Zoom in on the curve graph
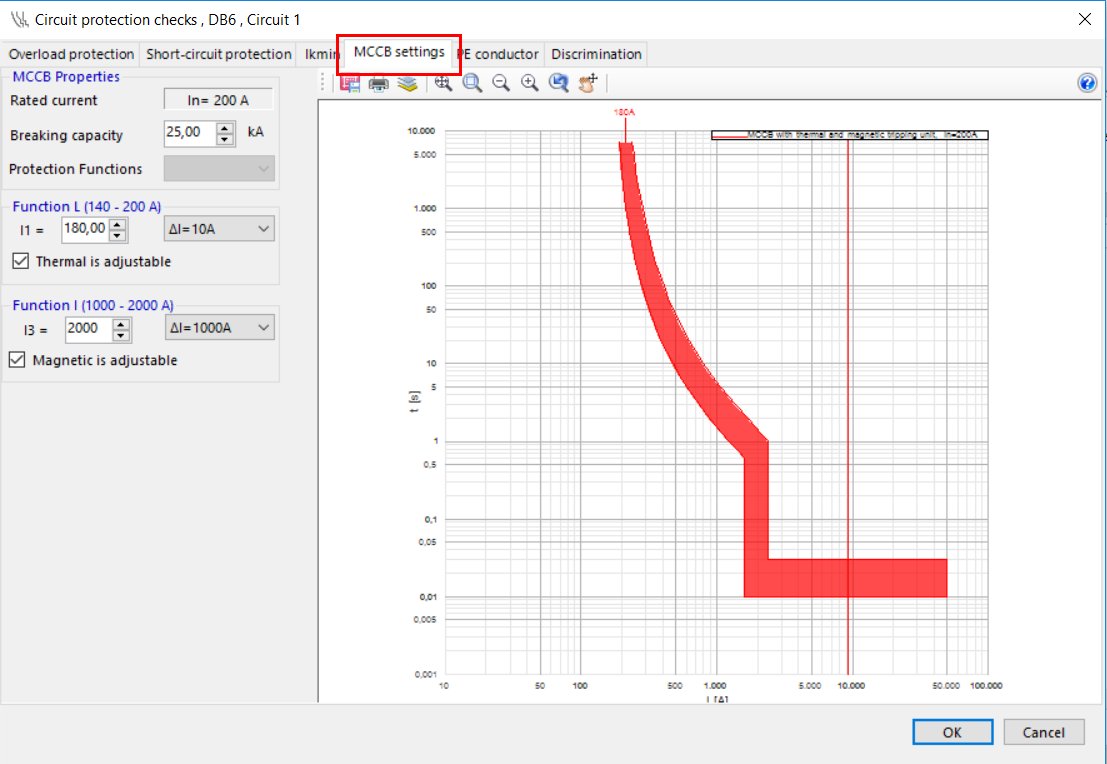Image resolution: width=1107 pixels, height=764 pixels. click(x=530, y=84)
